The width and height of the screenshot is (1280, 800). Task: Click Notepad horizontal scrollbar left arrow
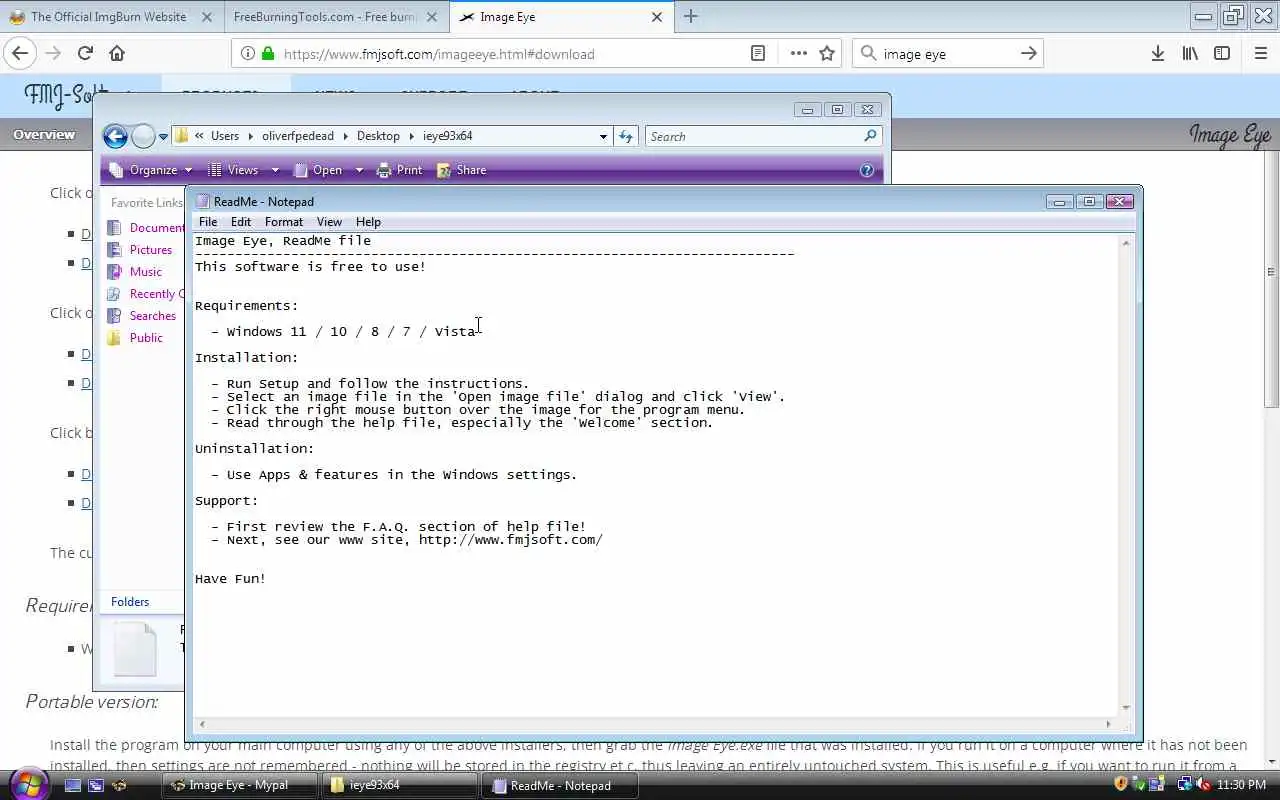(x=202, y=724)
